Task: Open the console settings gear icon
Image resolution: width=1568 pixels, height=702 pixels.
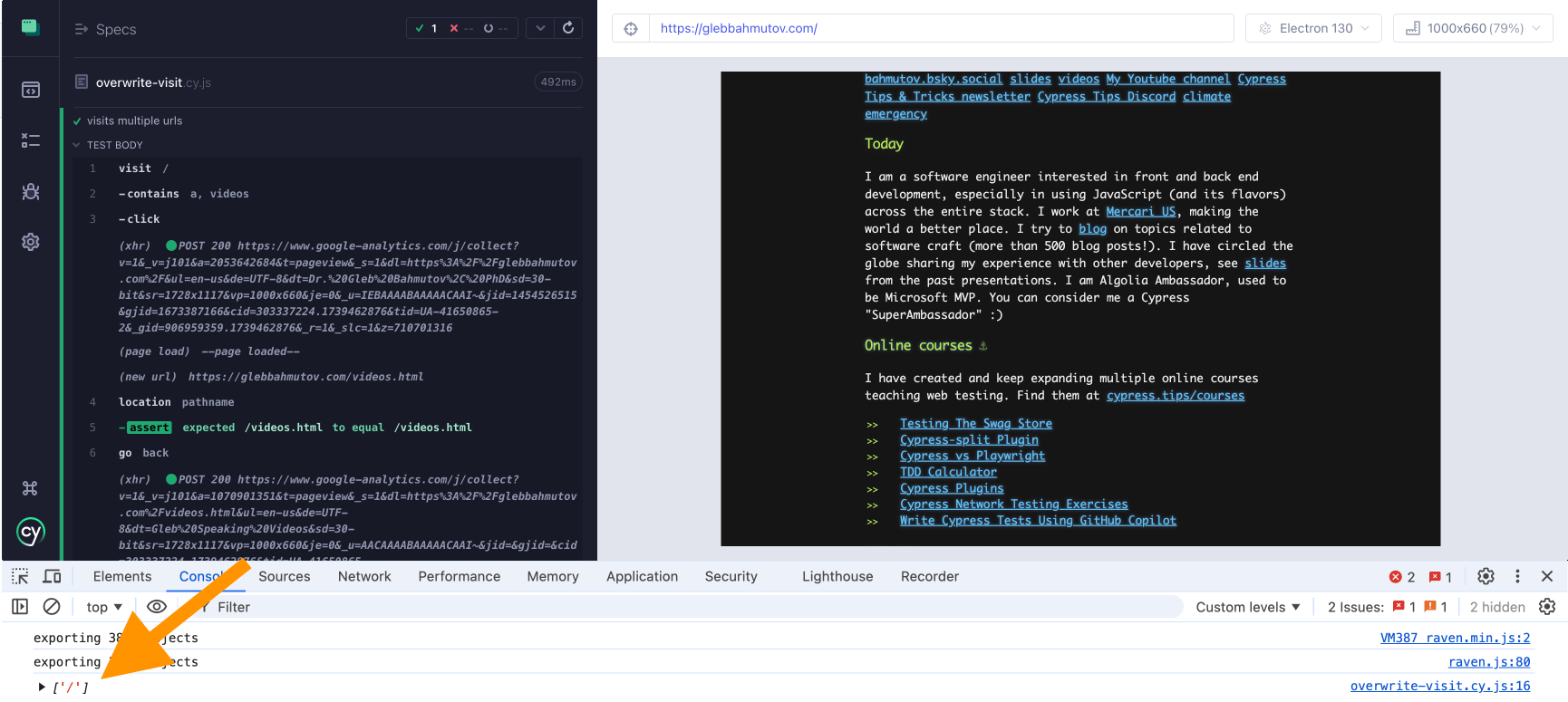Action: (1547, 607)
